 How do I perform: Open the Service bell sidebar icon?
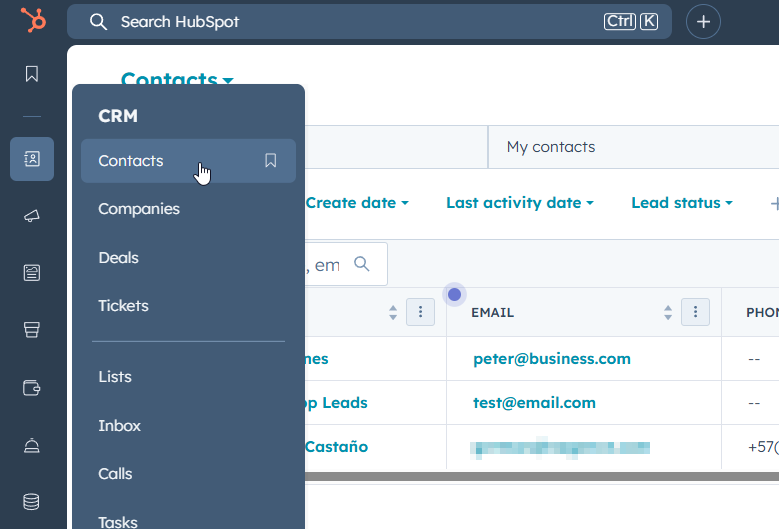coord(32,445)
